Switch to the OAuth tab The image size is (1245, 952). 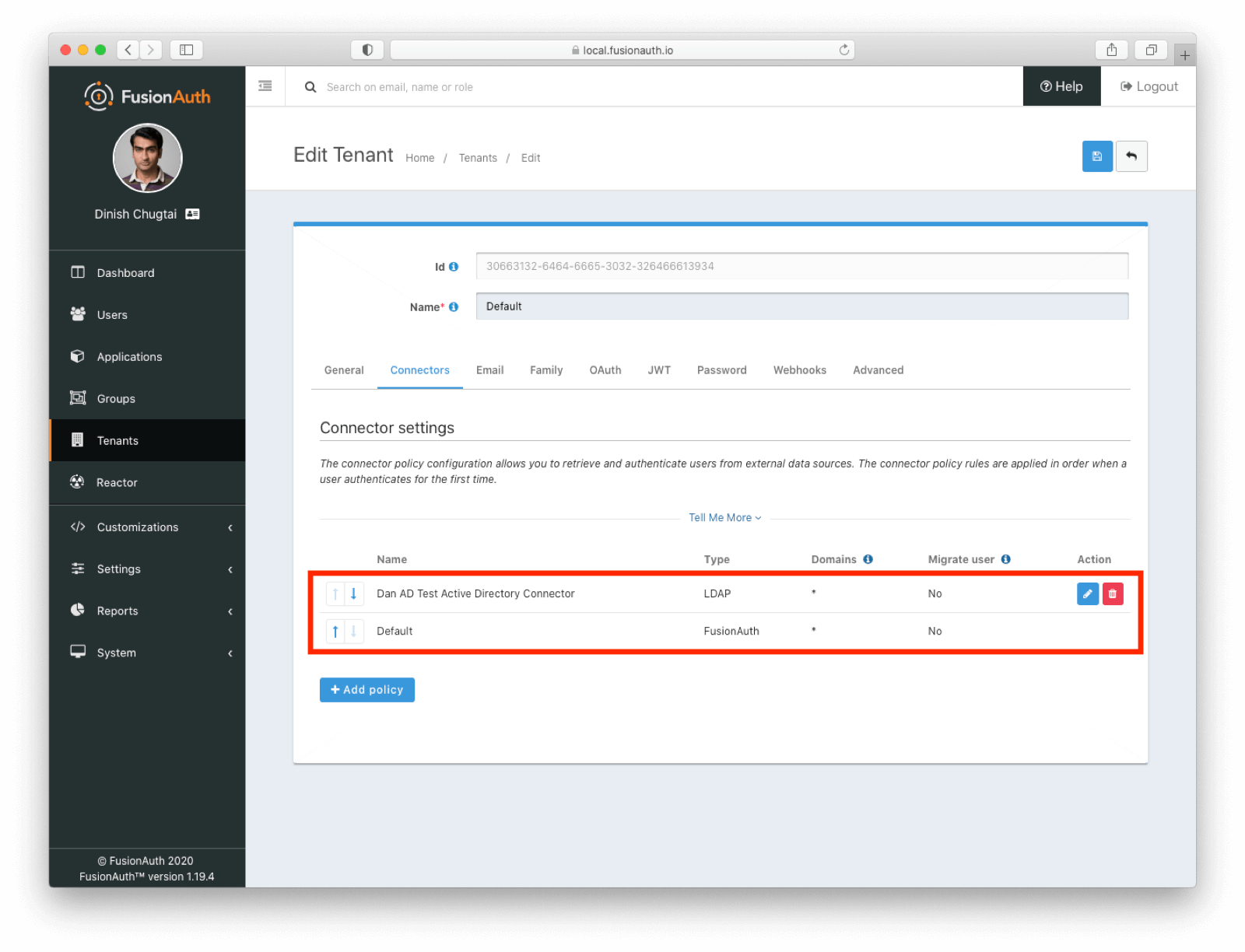(x=605, y=370)
